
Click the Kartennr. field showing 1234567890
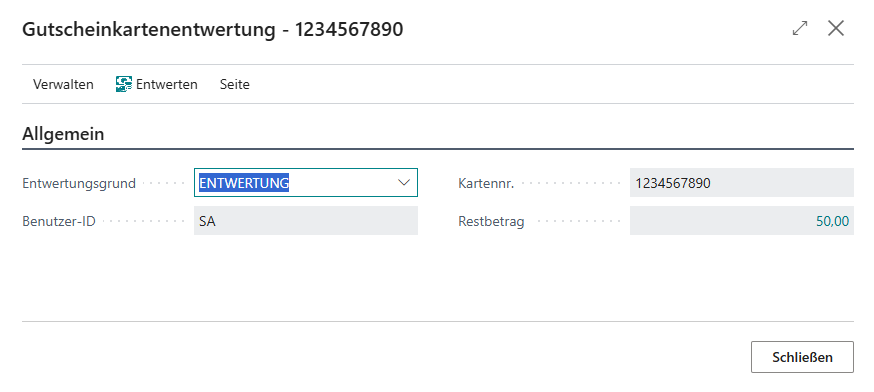pyautogui.click(x=741, y=183)
